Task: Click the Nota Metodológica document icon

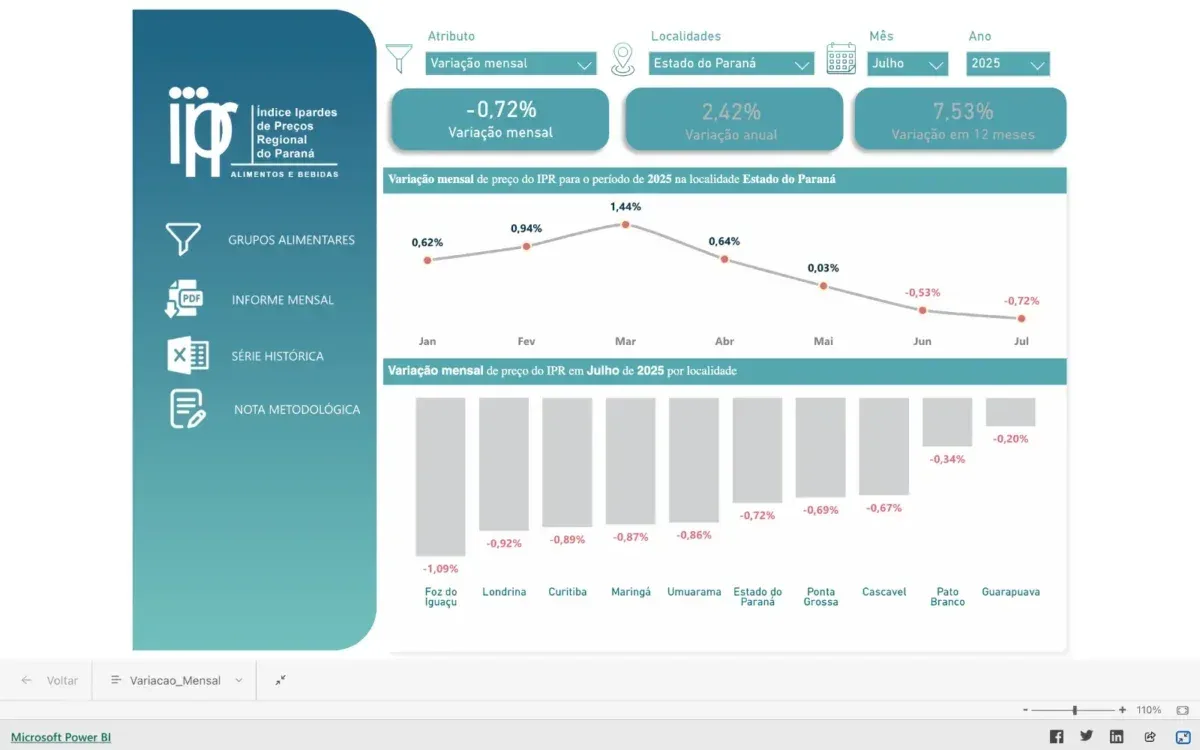Action: (188, 408)
